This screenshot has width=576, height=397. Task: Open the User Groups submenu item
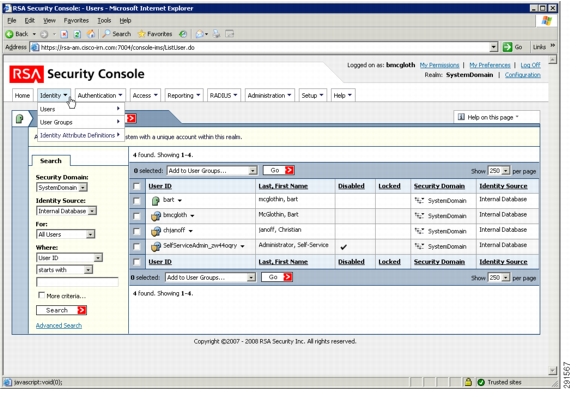pyautogui.click(x=80, y=122)
